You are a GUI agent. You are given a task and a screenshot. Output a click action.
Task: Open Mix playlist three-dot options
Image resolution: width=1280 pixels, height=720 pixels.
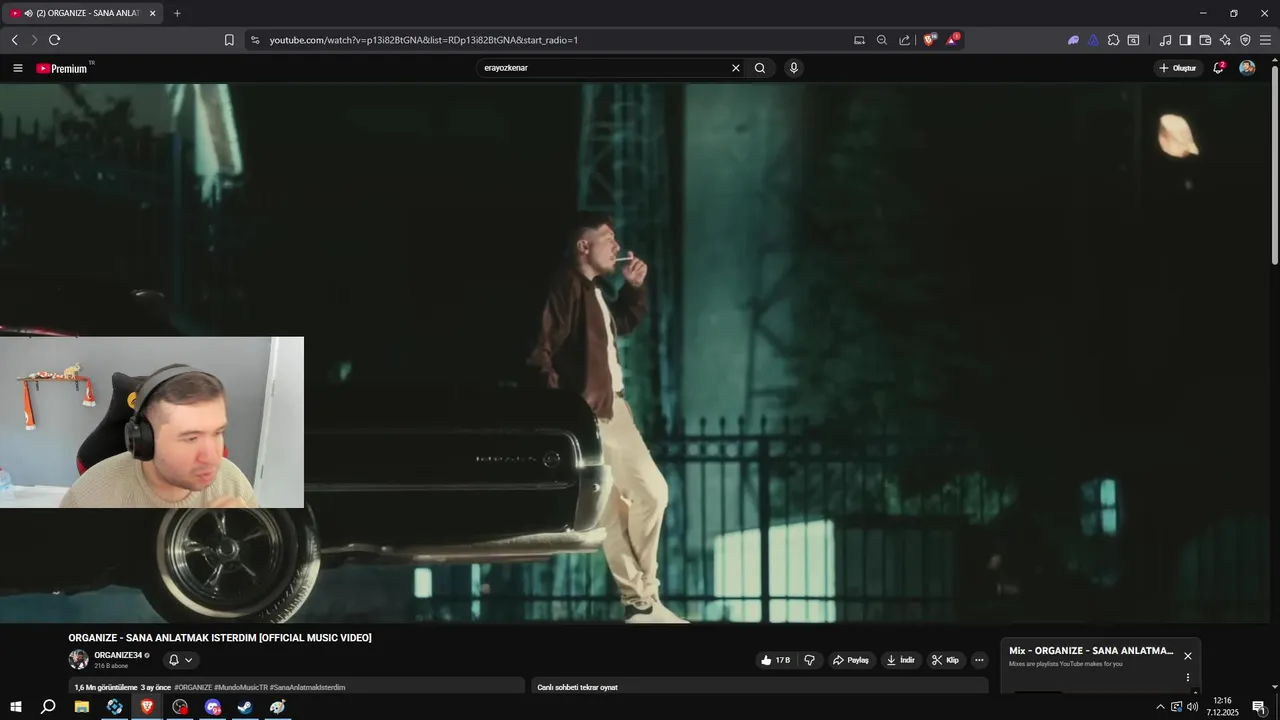pyautogui.click(x=1188, y=677)
